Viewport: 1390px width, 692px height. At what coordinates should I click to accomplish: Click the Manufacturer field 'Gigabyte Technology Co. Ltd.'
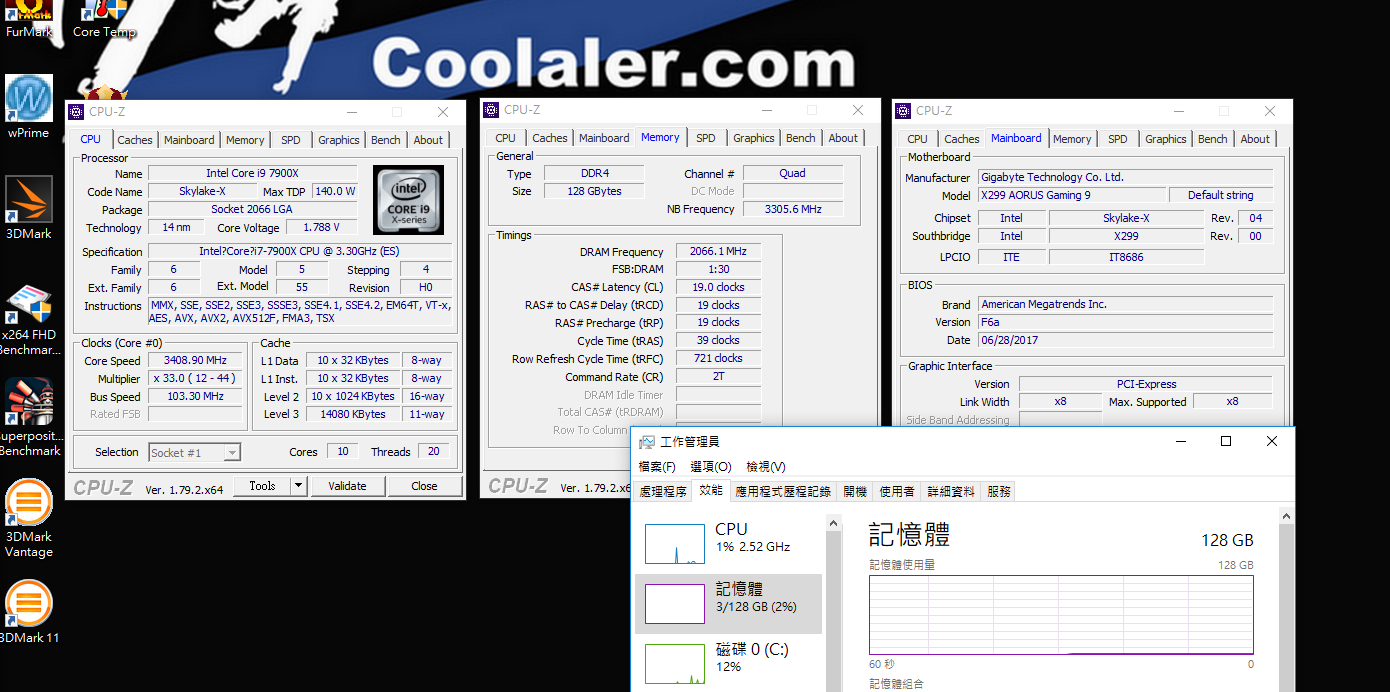pyautogui.click(x=1125, y=177)
